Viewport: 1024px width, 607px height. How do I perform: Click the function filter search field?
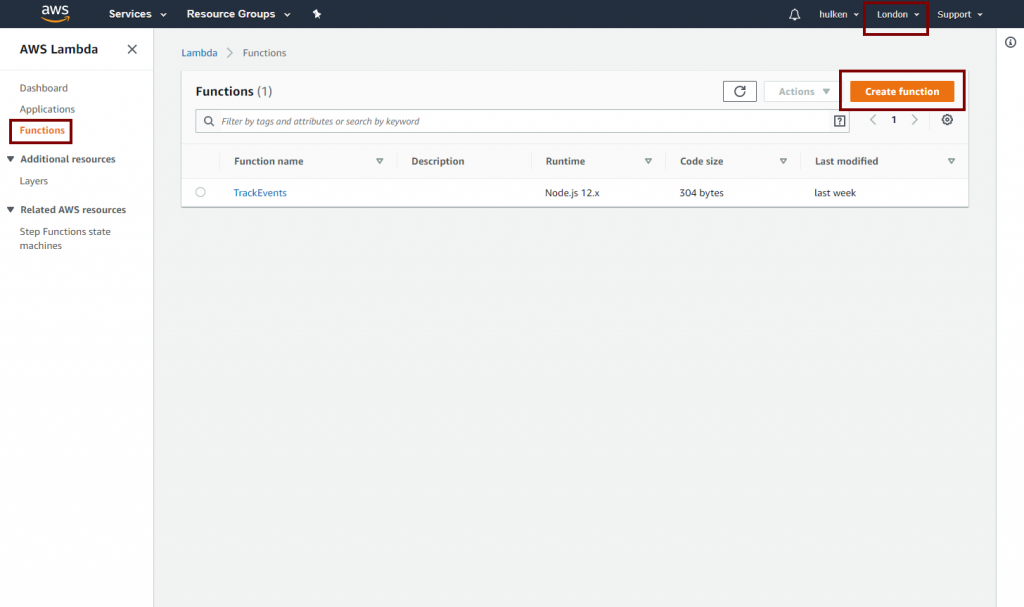520,121
